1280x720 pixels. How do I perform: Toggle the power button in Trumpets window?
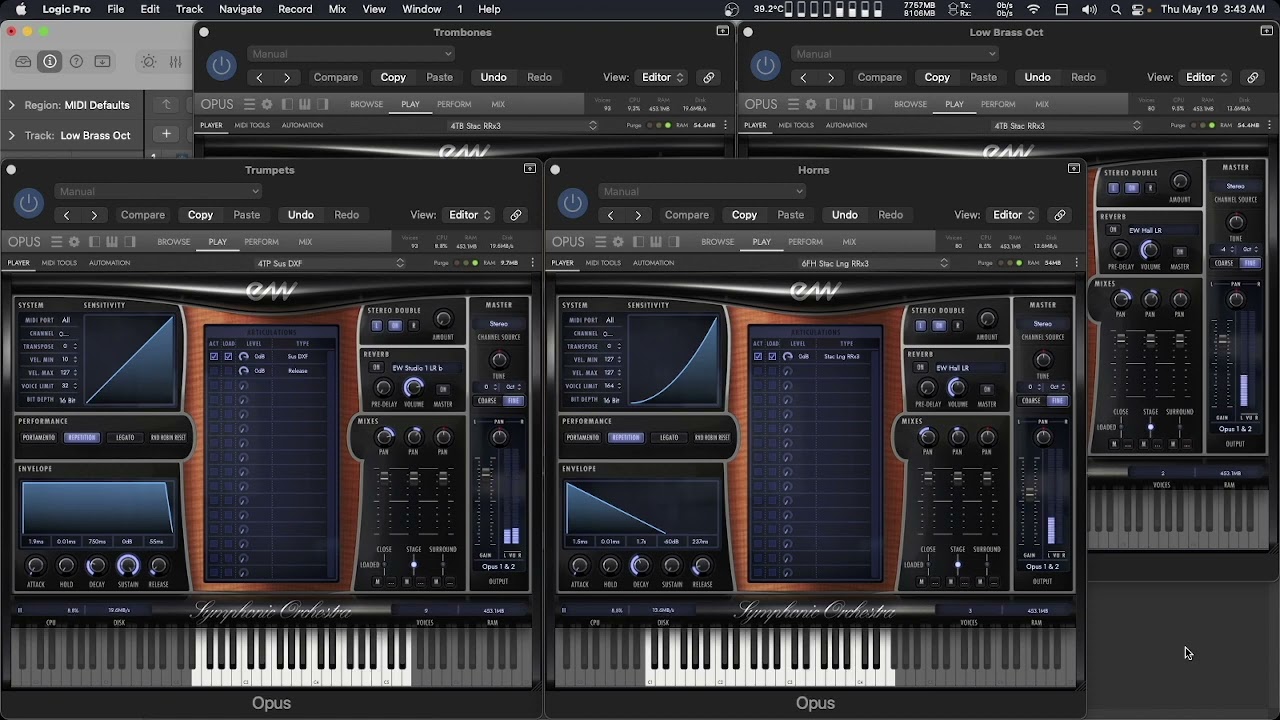tap(28, 204)
